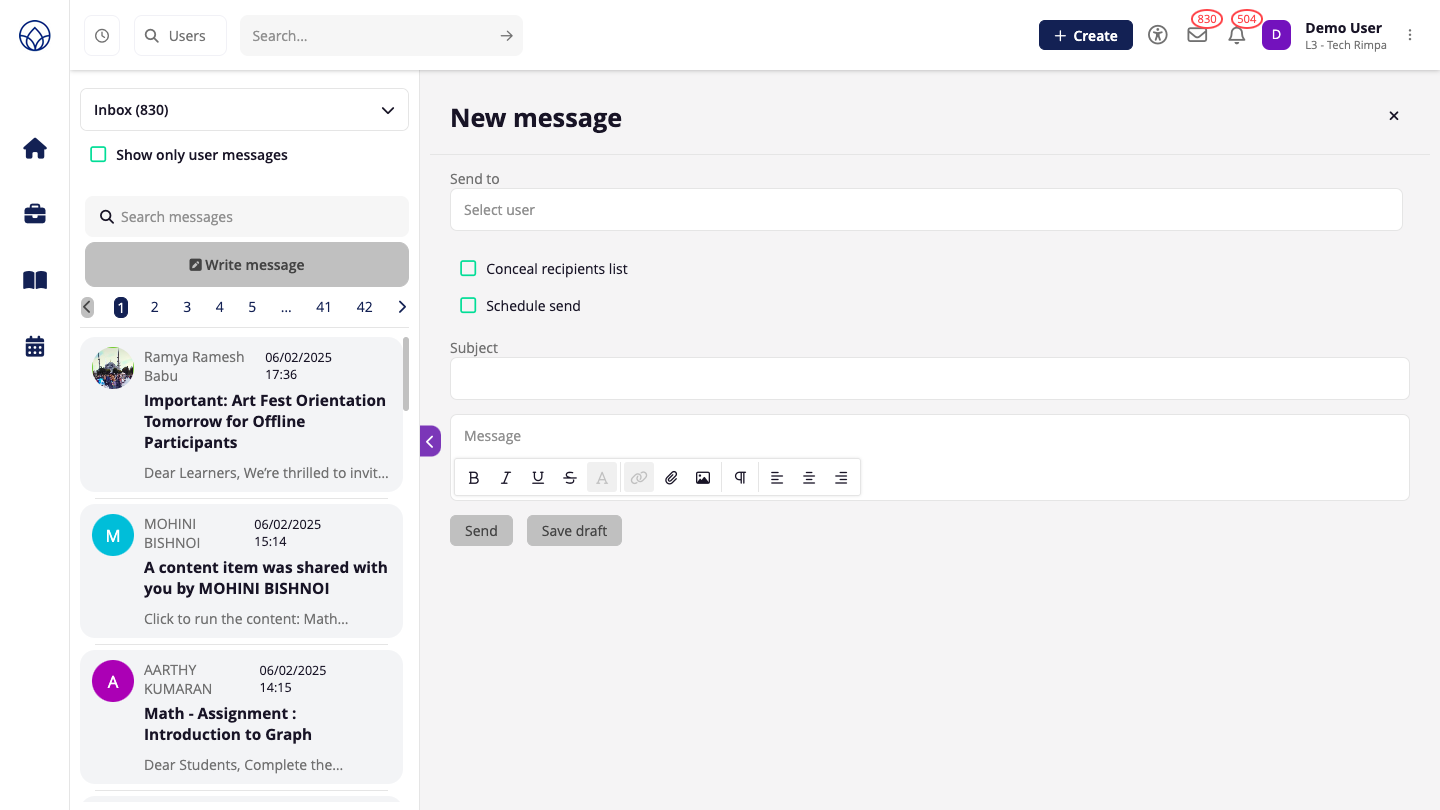This screenshot has width=1440, height=810.
Task: Click the attachment paperclip icon
Action: tap(671, 478)
